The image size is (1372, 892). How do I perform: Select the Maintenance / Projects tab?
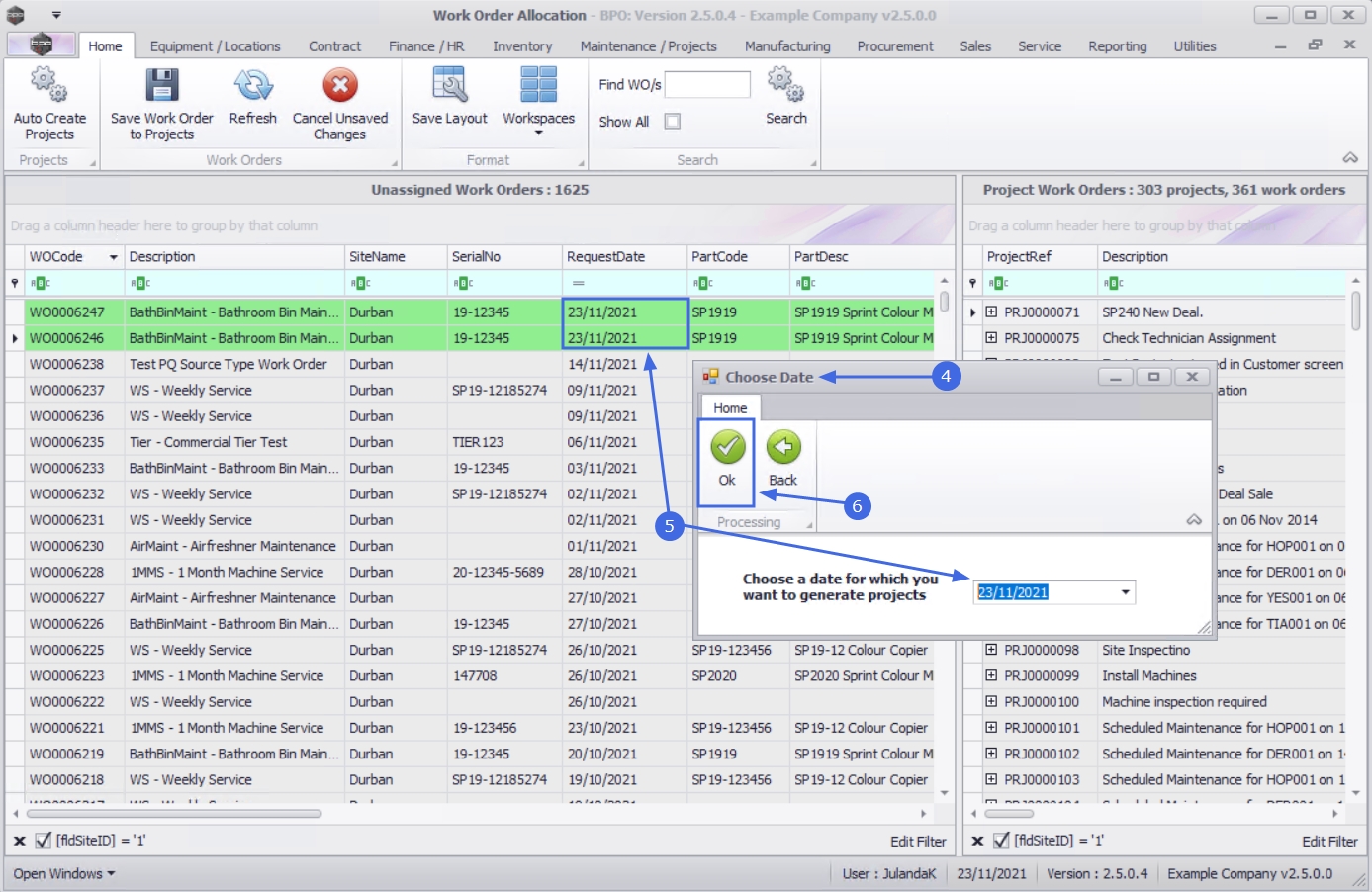tap(648, 46)
